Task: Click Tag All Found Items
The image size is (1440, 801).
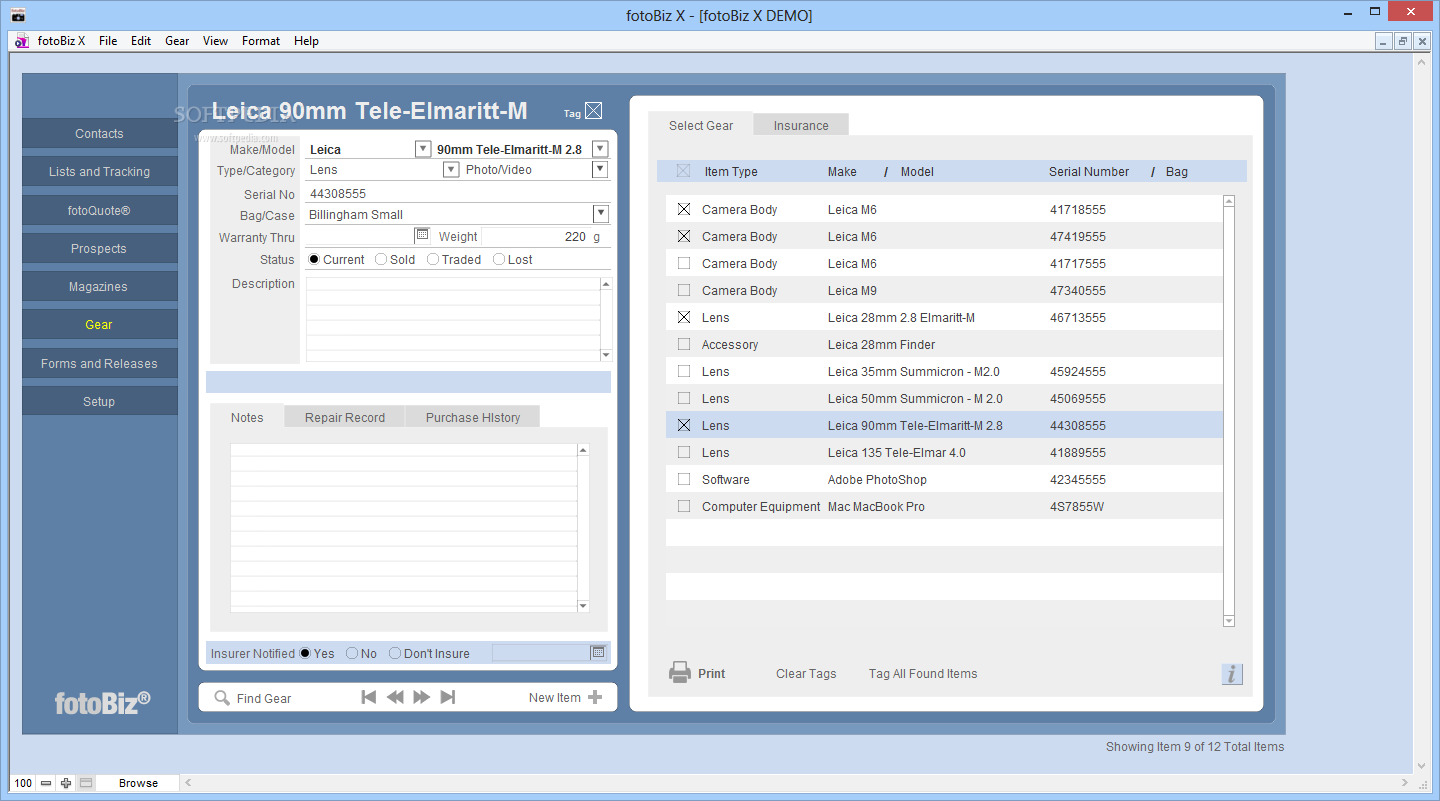Action: [x=923, y=673]
